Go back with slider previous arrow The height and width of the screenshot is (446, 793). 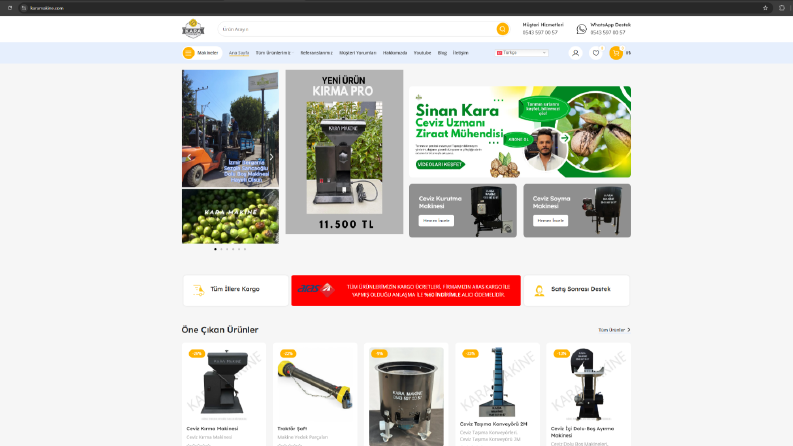[x=189, y=157]
